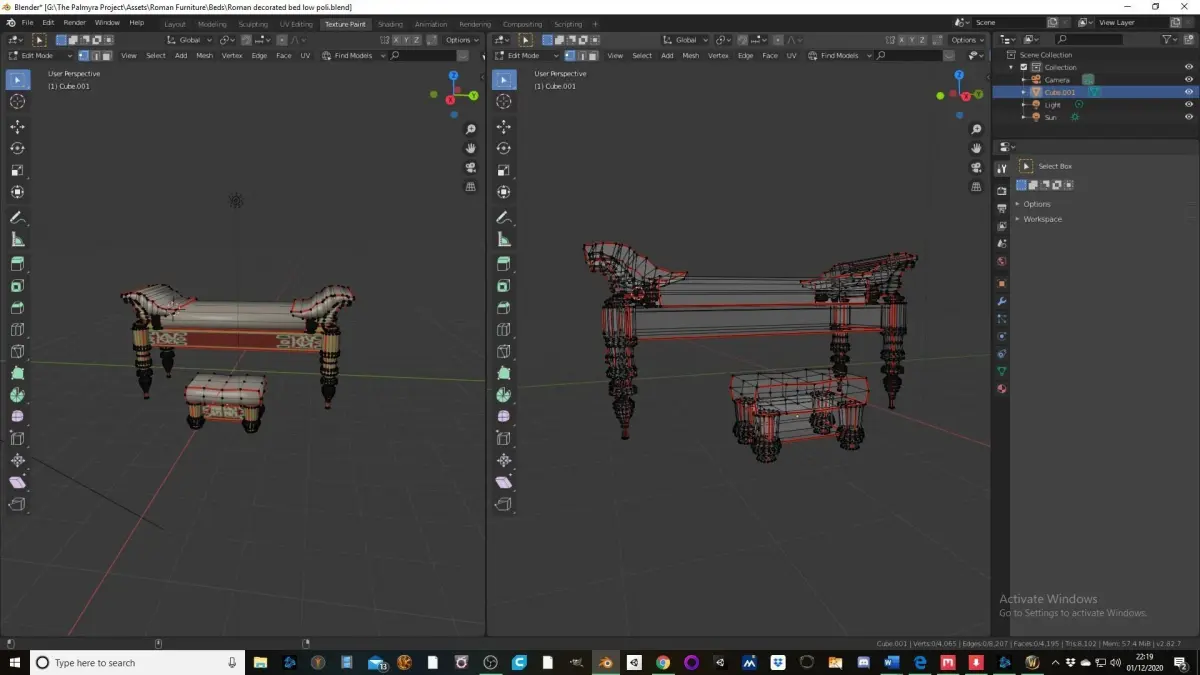The width and height of the screenshot is (1200, 675).
Task: Switch to the Sculpting workspace tab
Action: [253, 24]
